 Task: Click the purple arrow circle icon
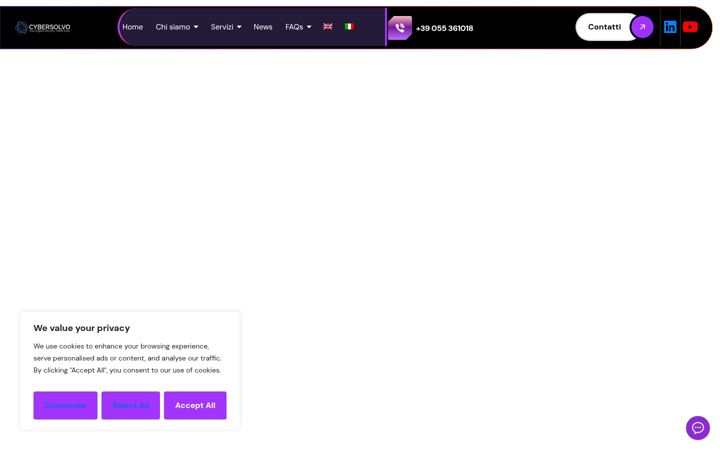(642, 27)
